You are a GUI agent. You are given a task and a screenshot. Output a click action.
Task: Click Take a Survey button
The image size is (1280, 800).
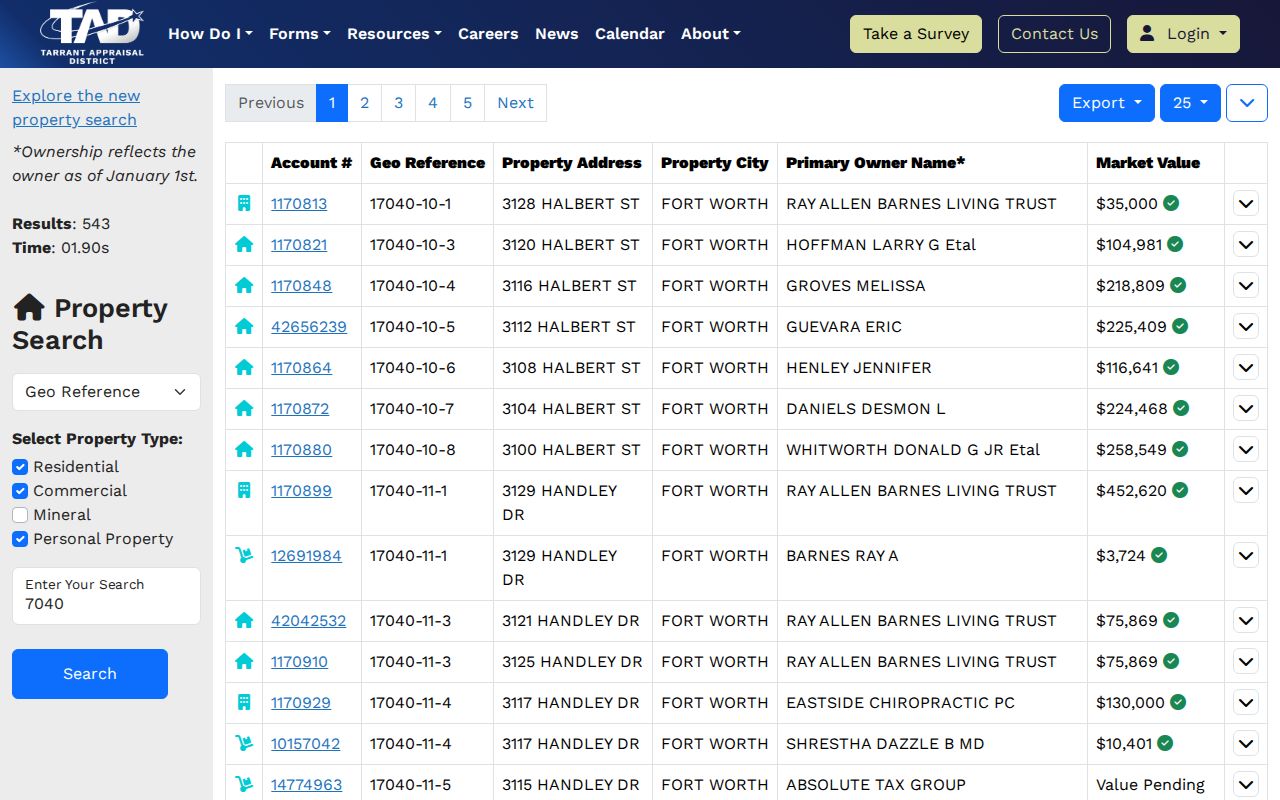916,34
